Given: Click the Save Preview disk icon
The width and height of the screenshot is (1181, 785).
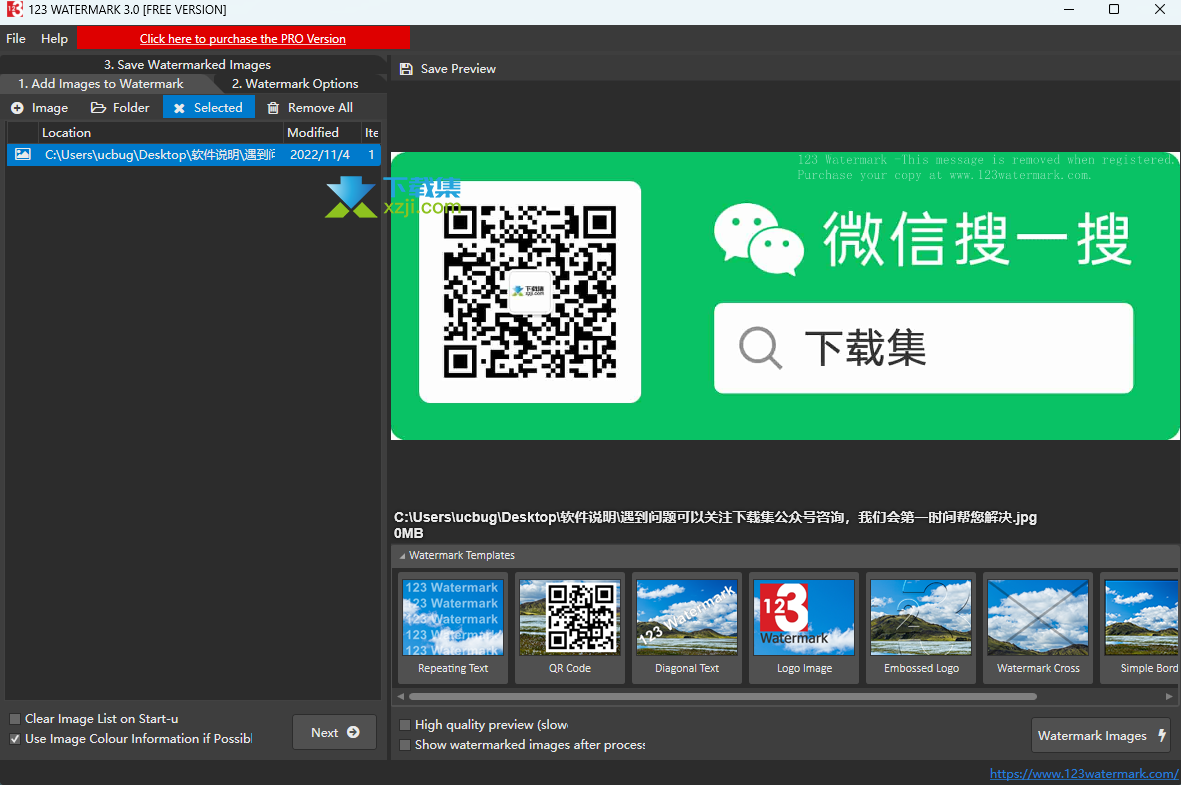Looking at the screenshot, I should [x=406, y=69].
